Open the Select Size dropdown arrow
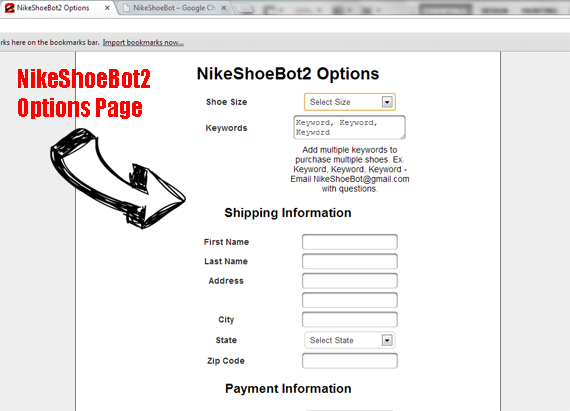 387,102
